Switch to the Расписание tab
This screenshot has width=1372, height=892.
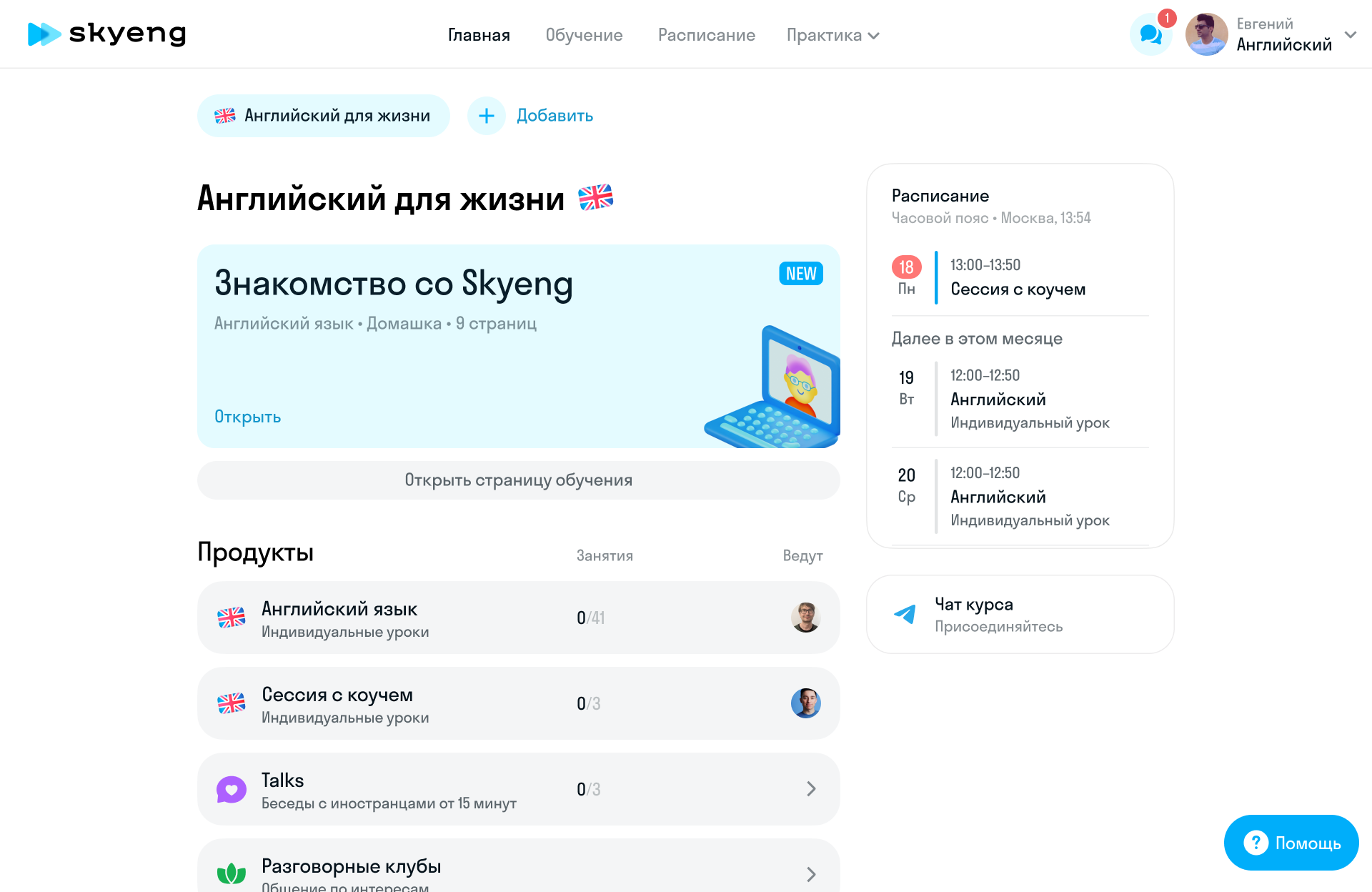(706, 35)
